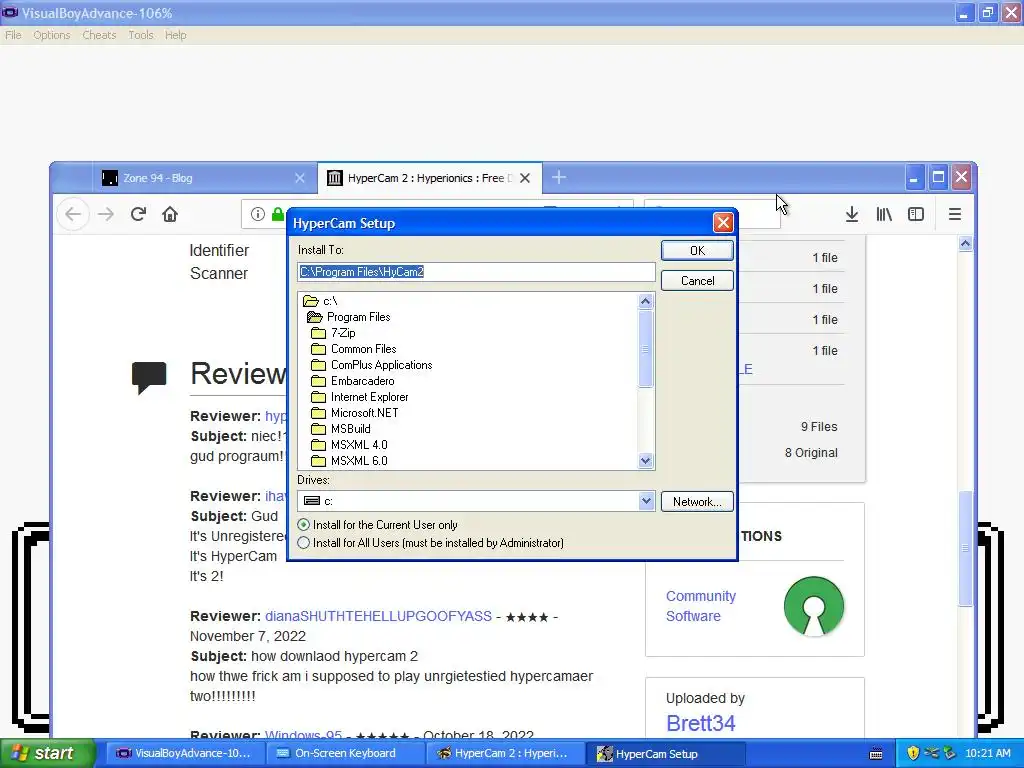Switch to On-Screen Keyboard taskbar button
Screen dimensions: 1024x768
click(344, 754)
